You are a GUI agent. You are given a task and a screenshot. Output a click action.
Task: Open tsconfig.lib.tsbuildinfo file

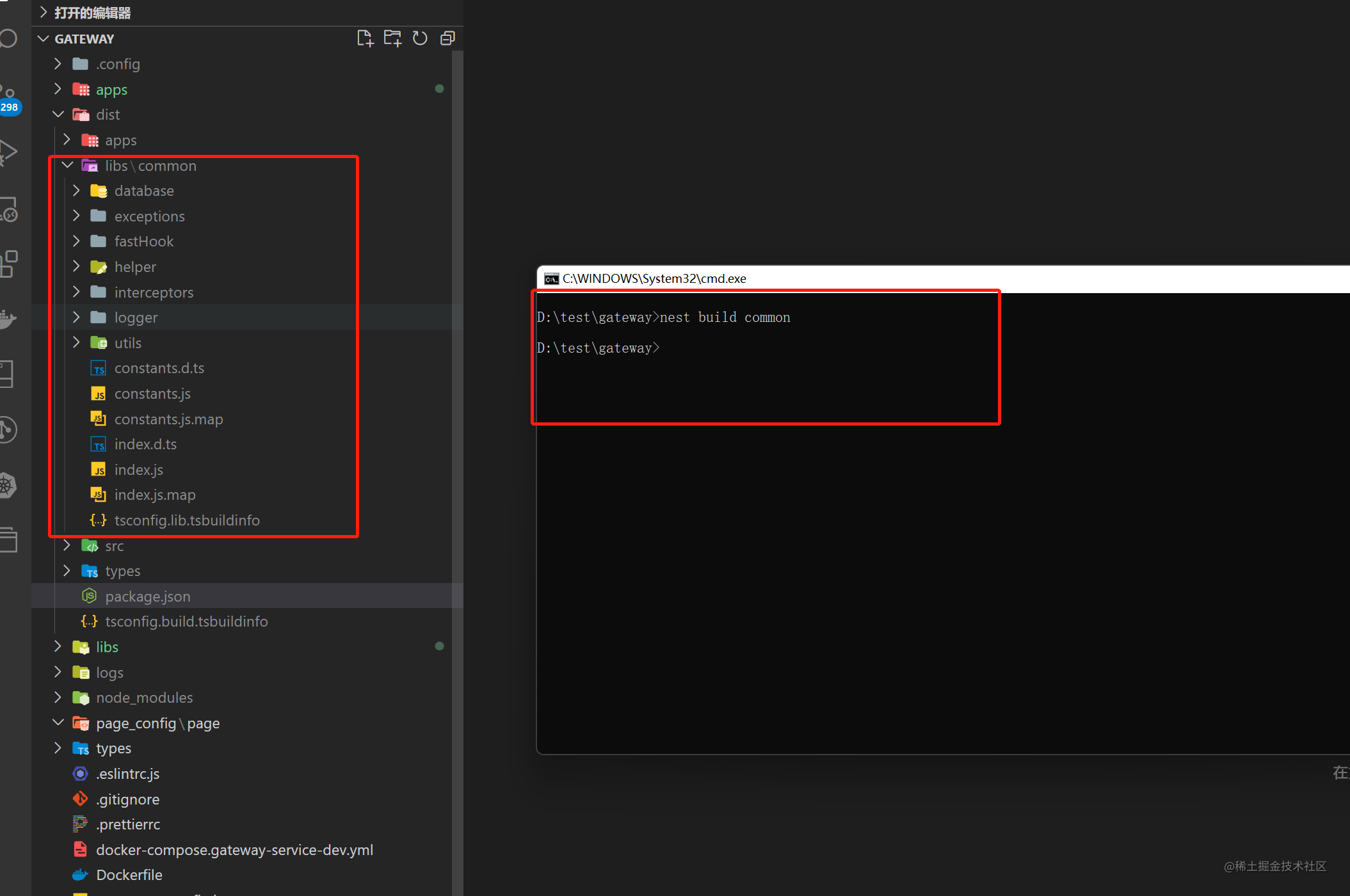187,520
